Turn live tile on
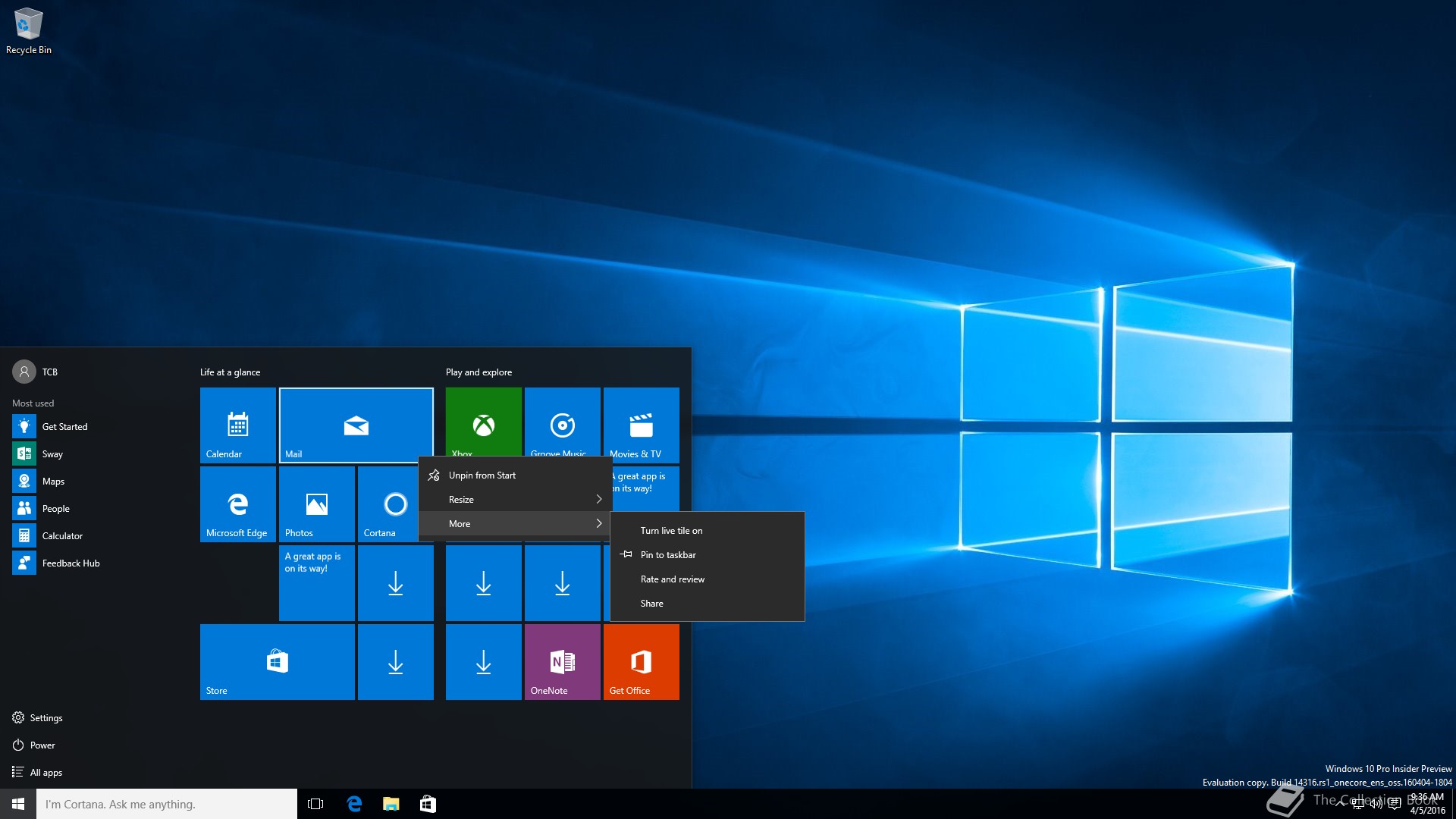 tap(707, 531)
